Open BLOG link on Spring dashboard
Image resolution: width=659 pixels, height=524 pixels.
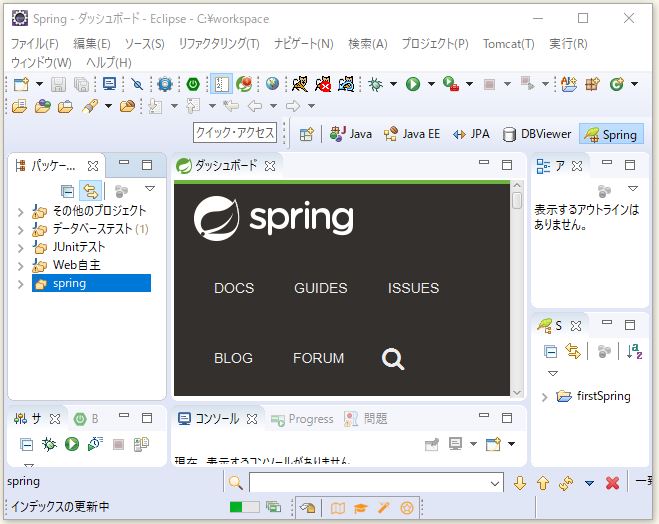[x=233, y=358]
